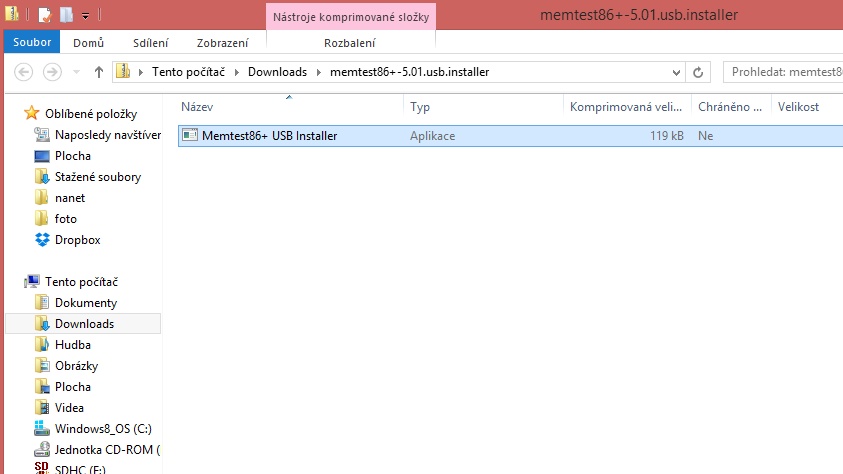This screenshot has height=474, width=843.
Task: Click the Windows8_OS (C:) drive icon
Action: coord(42,428)
